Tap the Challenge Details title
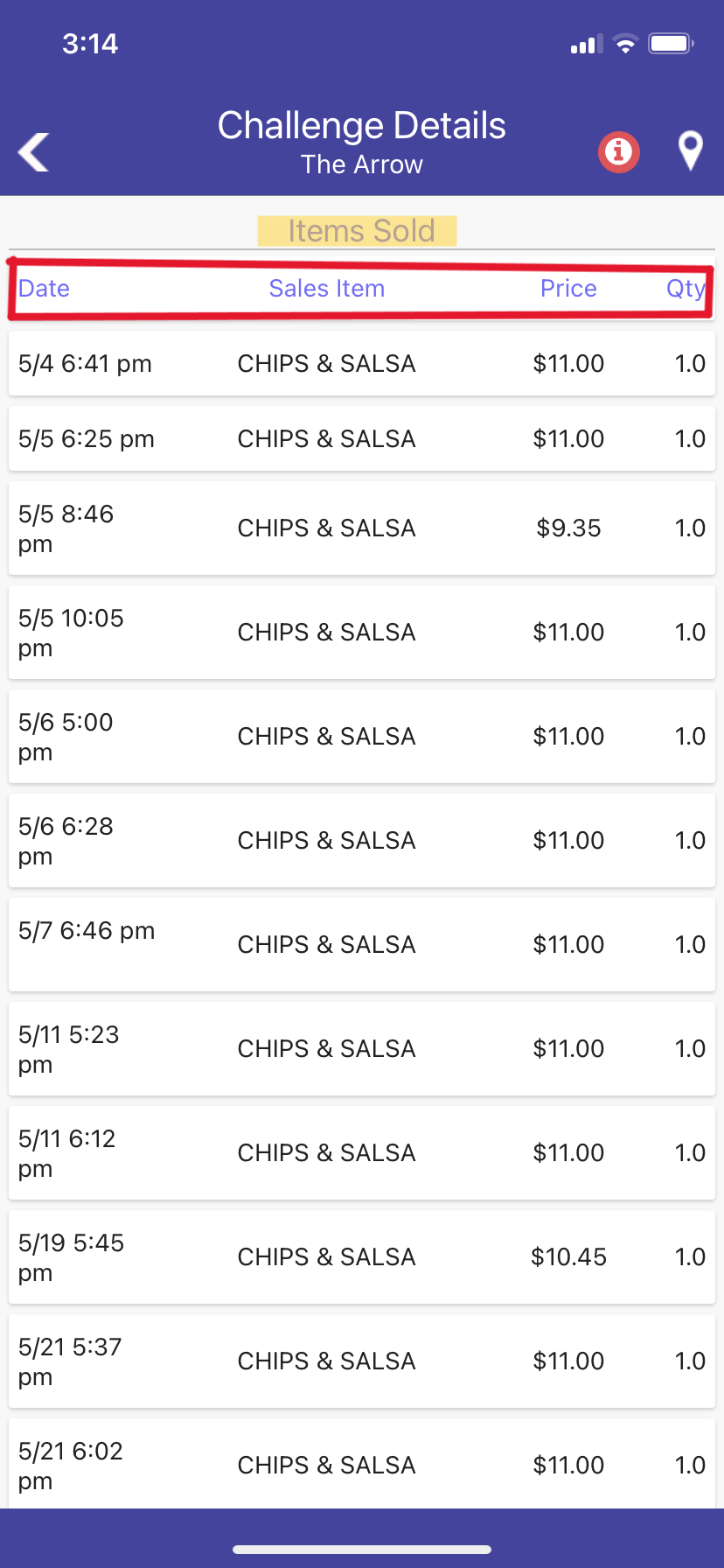Screen dimensions: 724x1568 click(x=361, y=126)
